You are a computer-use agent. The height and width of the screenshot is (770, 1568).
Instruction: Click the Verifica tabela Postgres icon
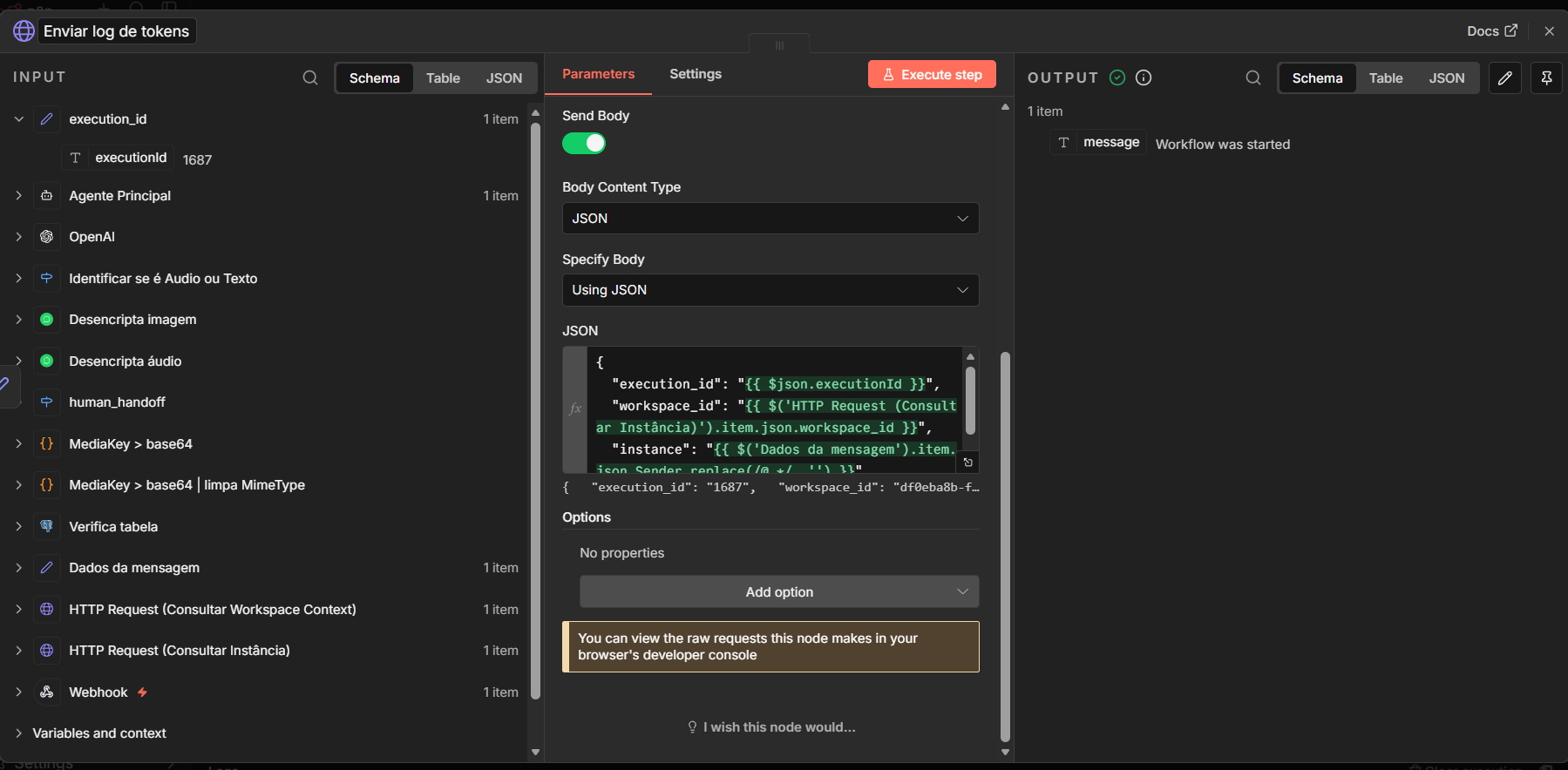47,527
